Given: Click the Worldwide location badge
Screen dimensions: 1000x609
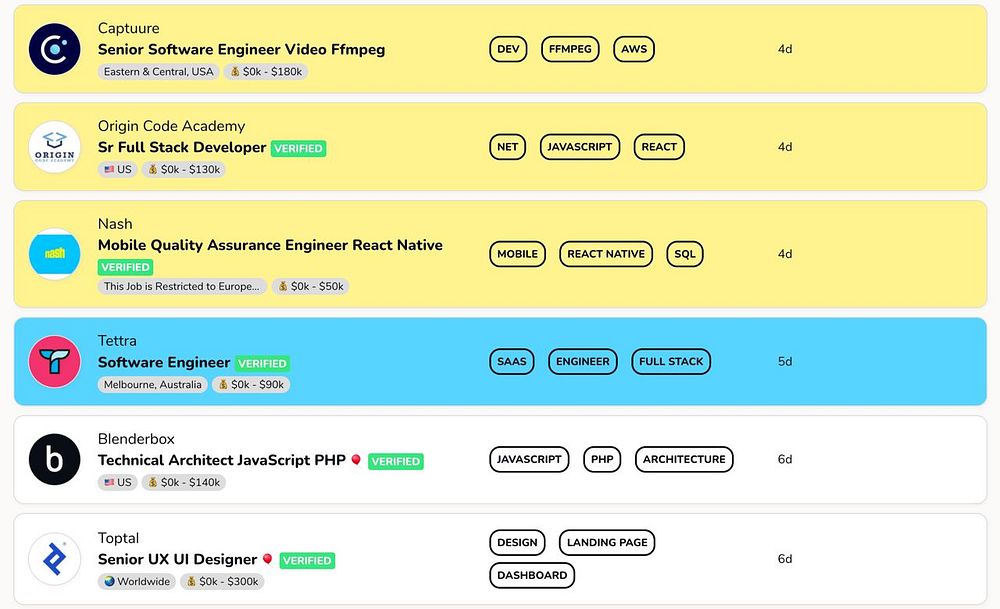Looking at the screenshot, I should click(x=137, y=581).
